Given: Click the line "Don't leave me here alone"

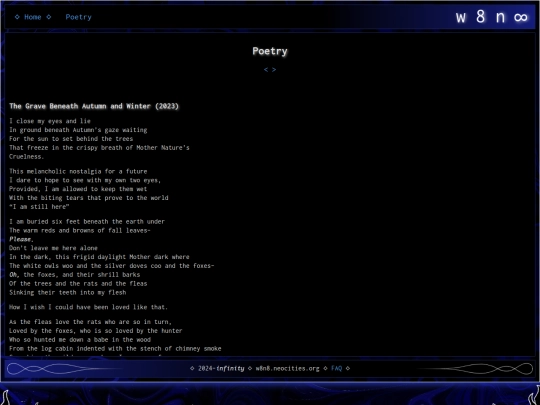Looking at the screenshot, I should tap(53, 248).
